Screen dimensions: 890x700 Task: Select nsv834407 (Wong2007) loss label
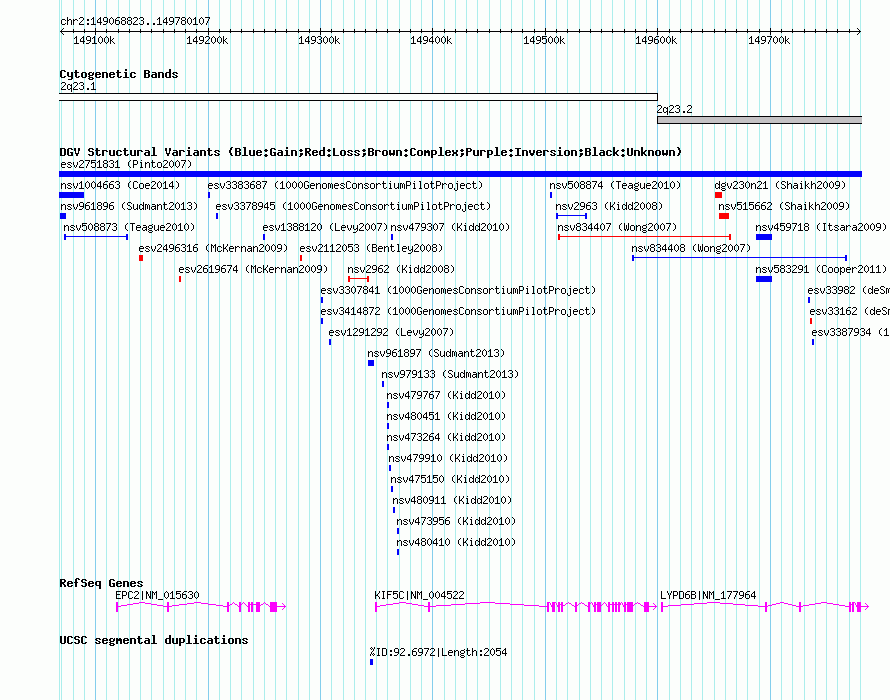[x=617, y=227]
